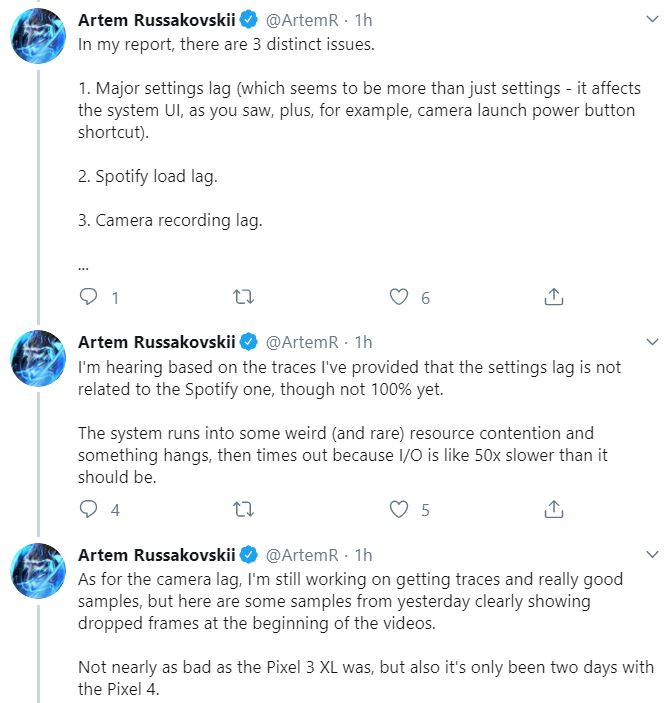Retweet the '3 distinct issues' tweet
This screenshot has width=672, height=703.
[243, 297]
